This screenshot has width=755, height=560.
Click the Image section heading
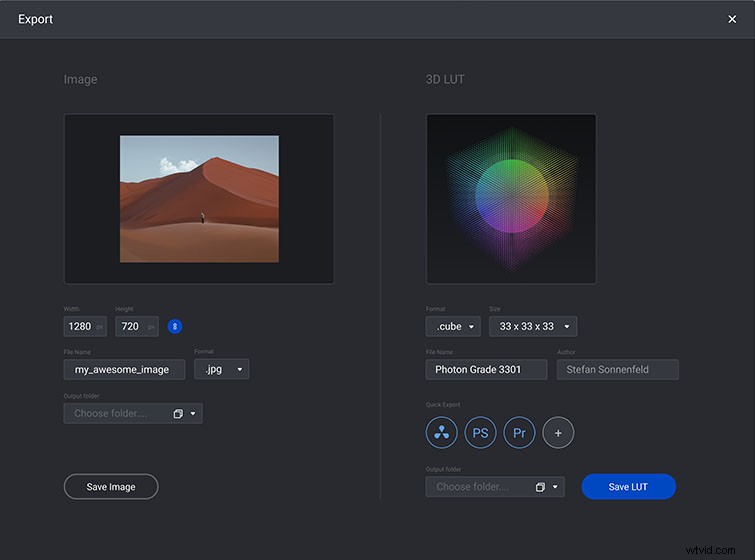pyautogui.click(x=80, y=79)
